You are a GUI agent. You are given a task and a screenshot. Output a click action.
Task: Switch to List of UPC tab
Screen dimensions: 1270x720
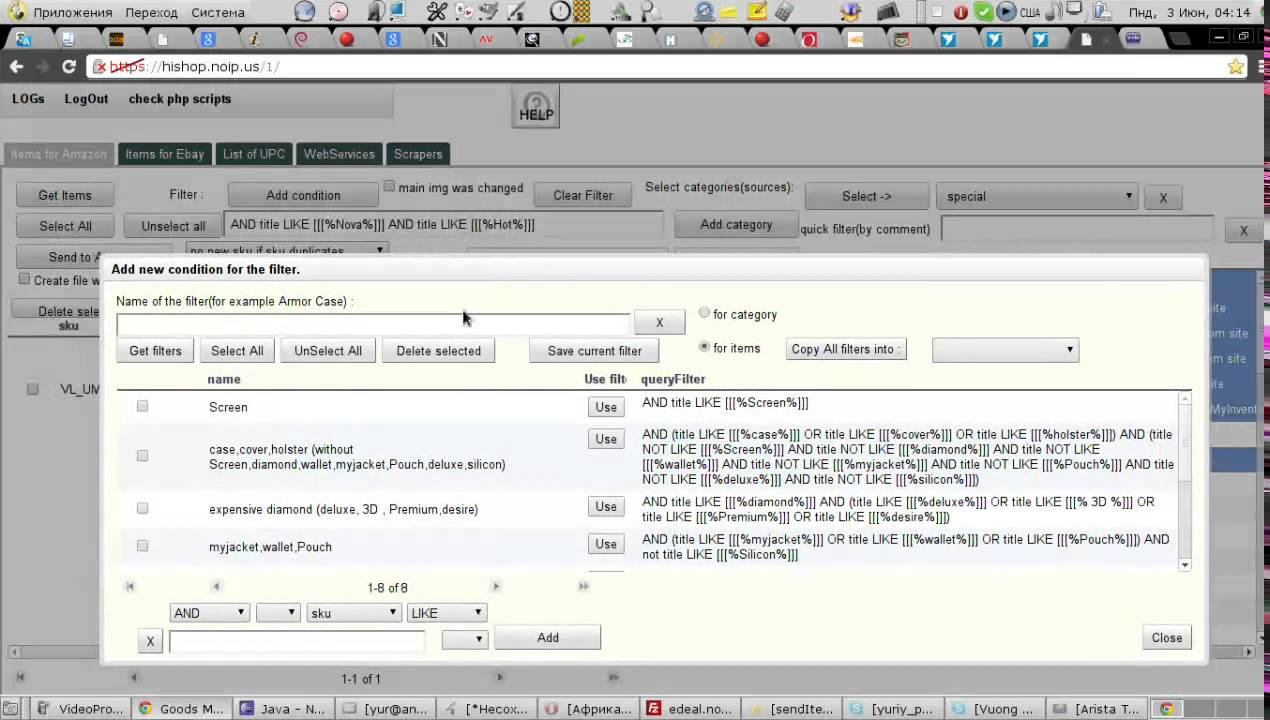click(x=254, y=154)
